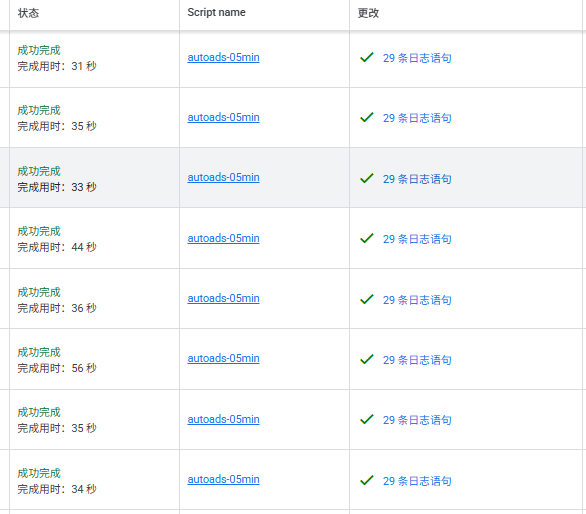This screenshot has width=586, height=514.
Task: Open autoads-05min link in 34 秒 row
Action: click(223, 479)
